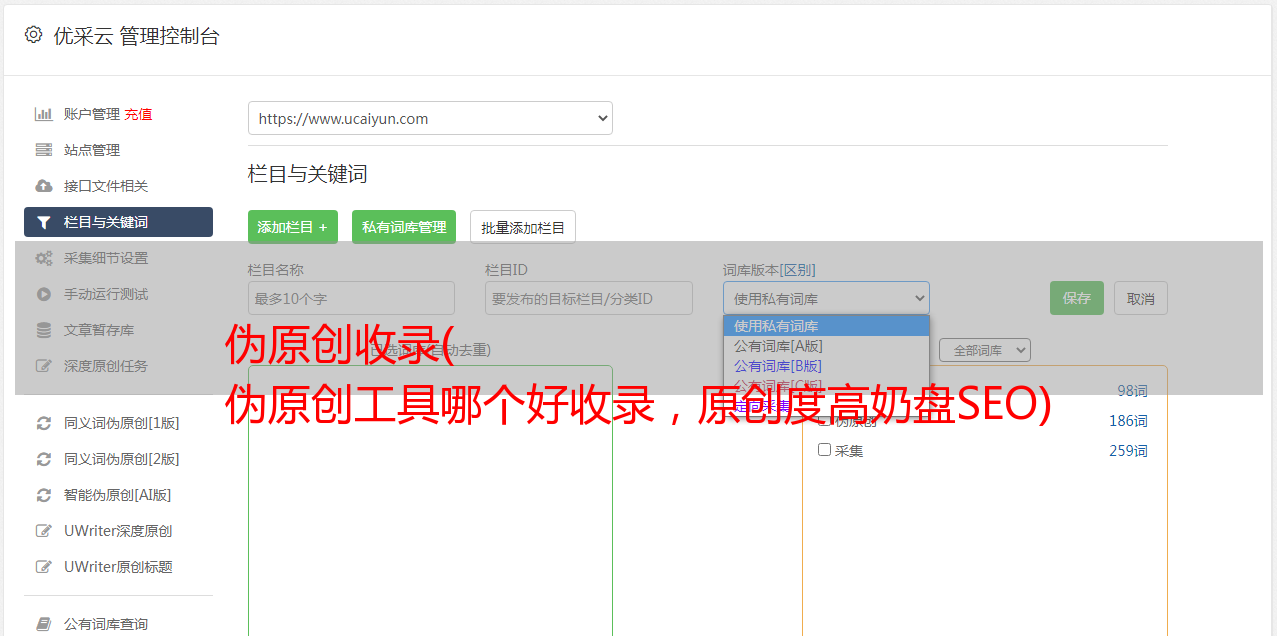1277x636 pixels.
Task: Click the 批量添加栏目 button
Action: (x=523, y=227)
